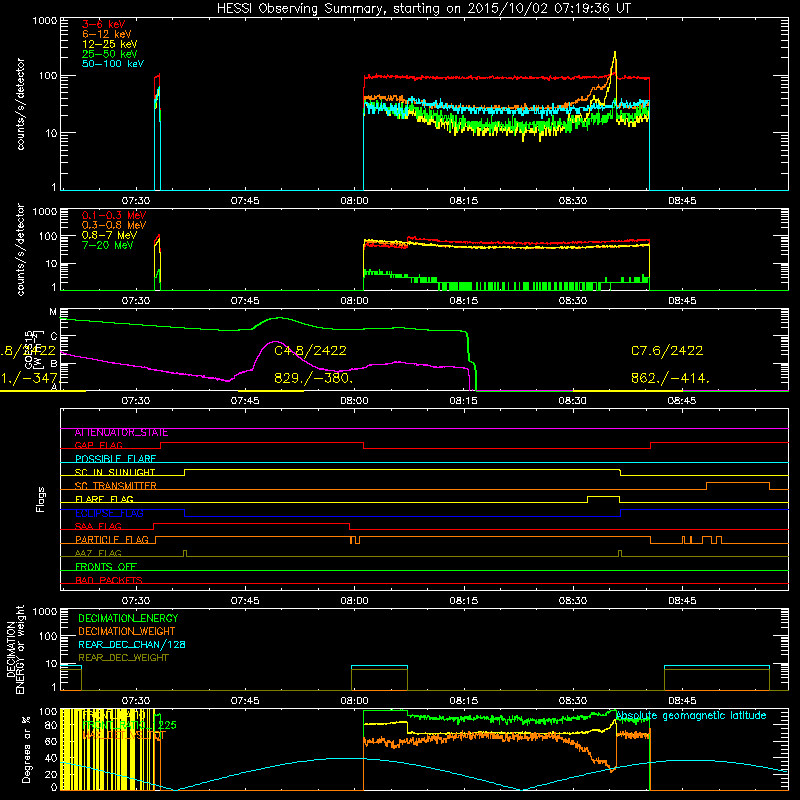The height and width of the screenshot is (800, 800).
Task: Click the 7-20 MeV legend label
Action: tap(107, 245)
